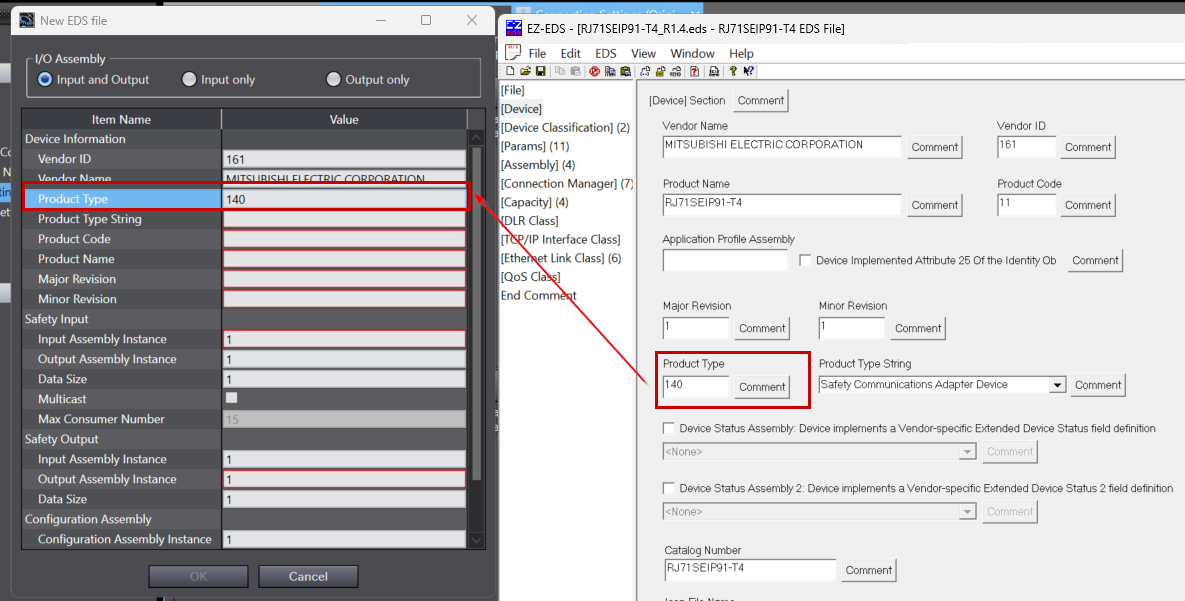Click the Application Profile Assembly input field

coord(725,261)
